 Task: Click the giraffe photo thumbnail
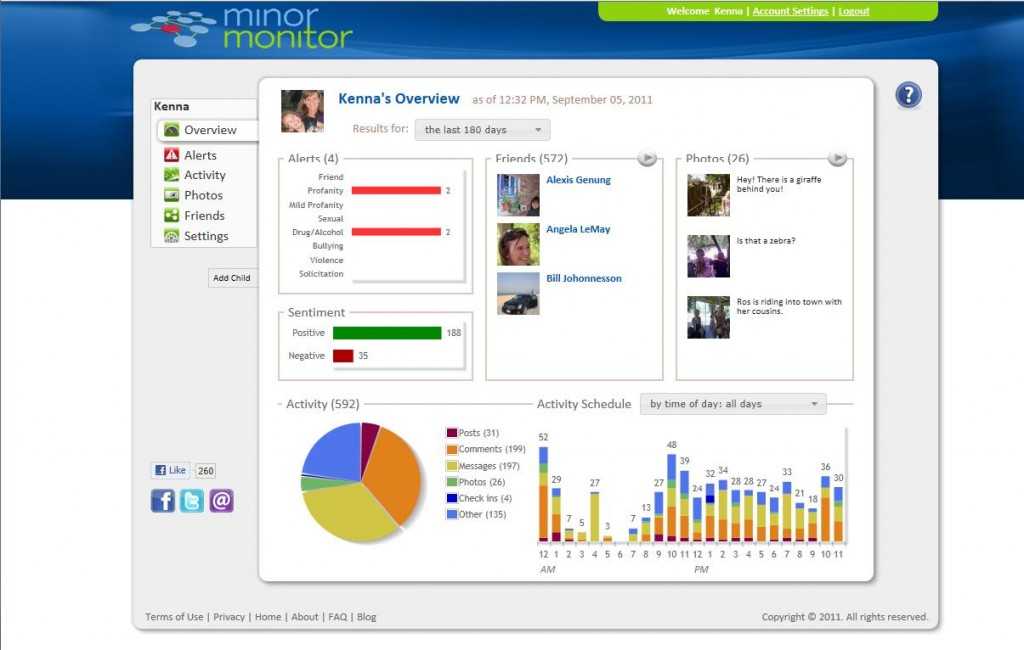[708, 195]
